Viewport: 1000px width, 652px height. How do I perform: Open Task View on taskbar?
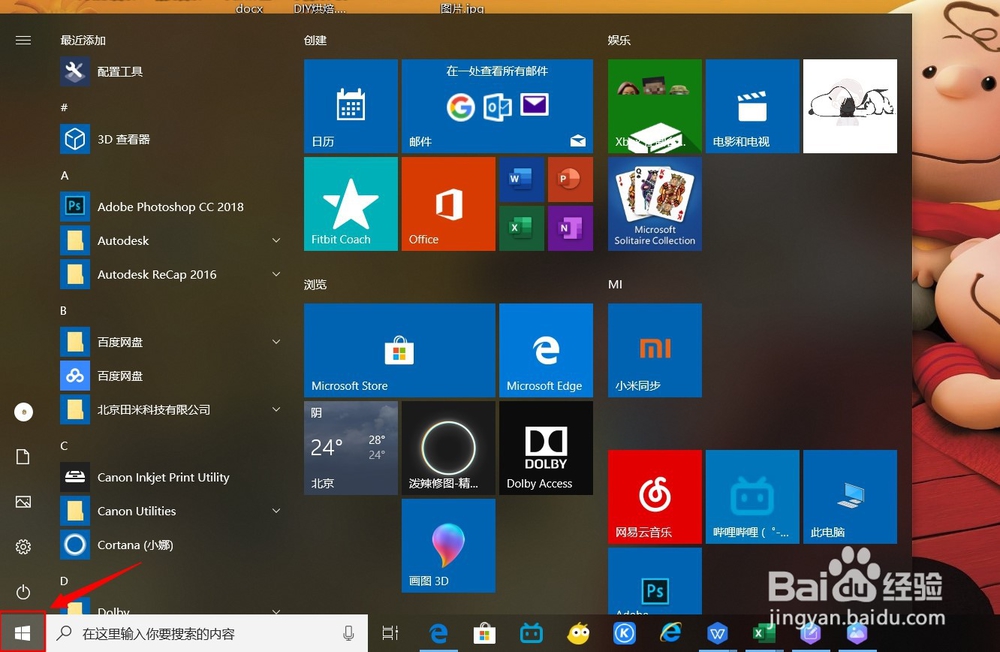tap(390, 633)
